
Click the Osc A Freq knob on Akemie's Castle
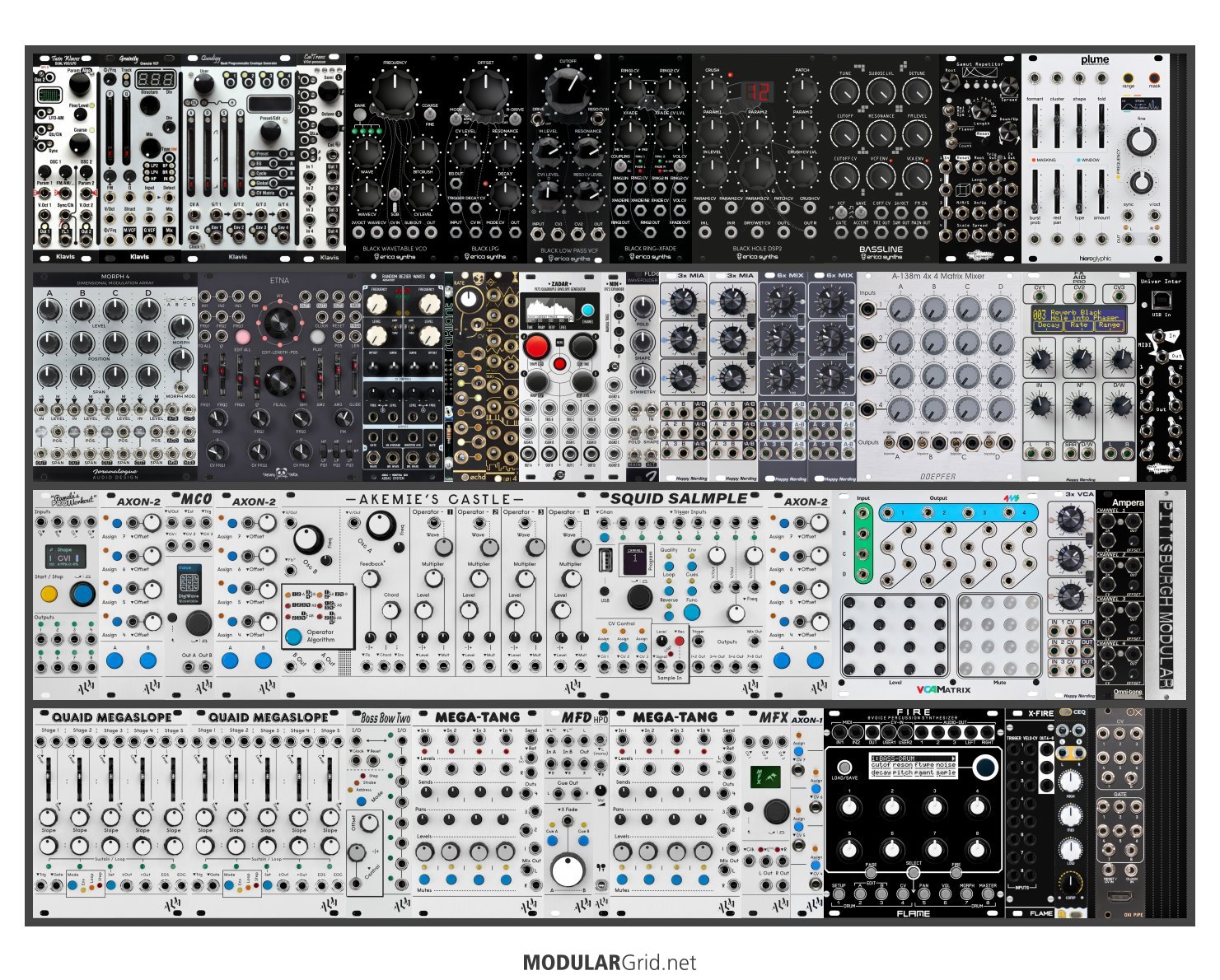(x=380, y=525)
